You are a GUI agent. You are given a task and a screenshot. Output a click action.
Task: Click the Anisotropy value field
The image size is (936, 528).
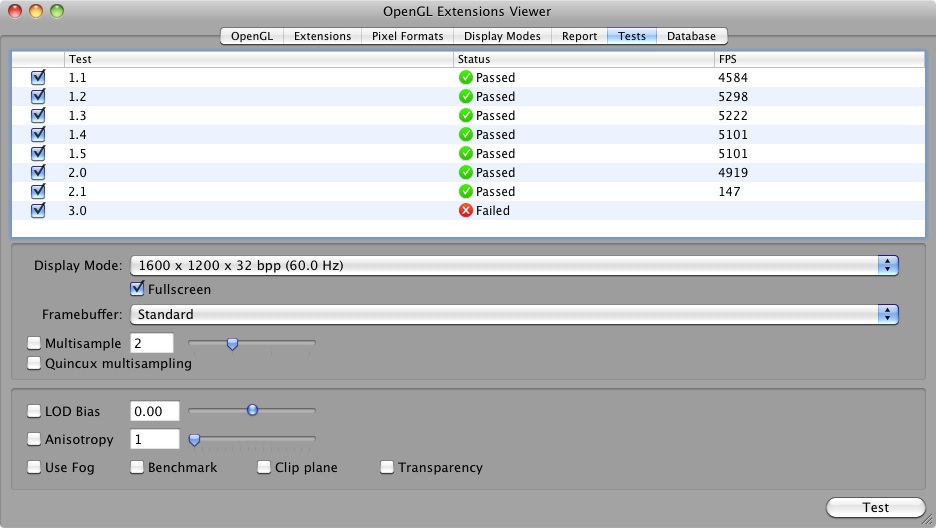tap(155, 440)
